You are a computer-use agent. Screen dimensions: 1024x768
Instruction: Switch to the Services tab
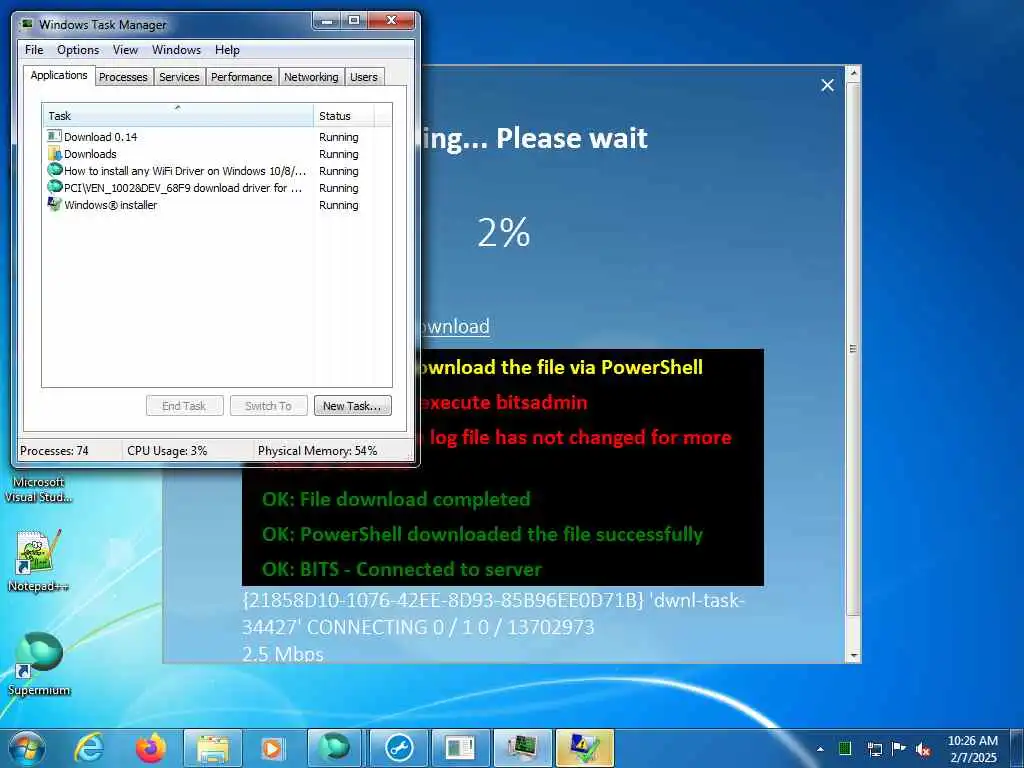click(180, 77)
